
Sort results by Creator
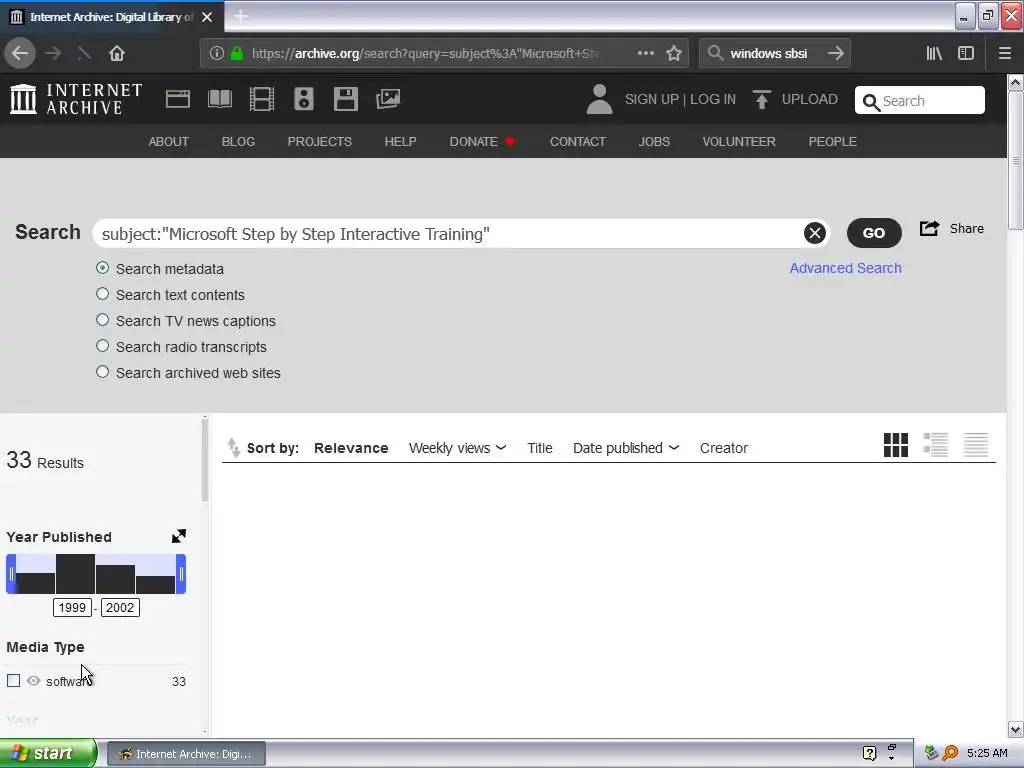click(724, 448)
